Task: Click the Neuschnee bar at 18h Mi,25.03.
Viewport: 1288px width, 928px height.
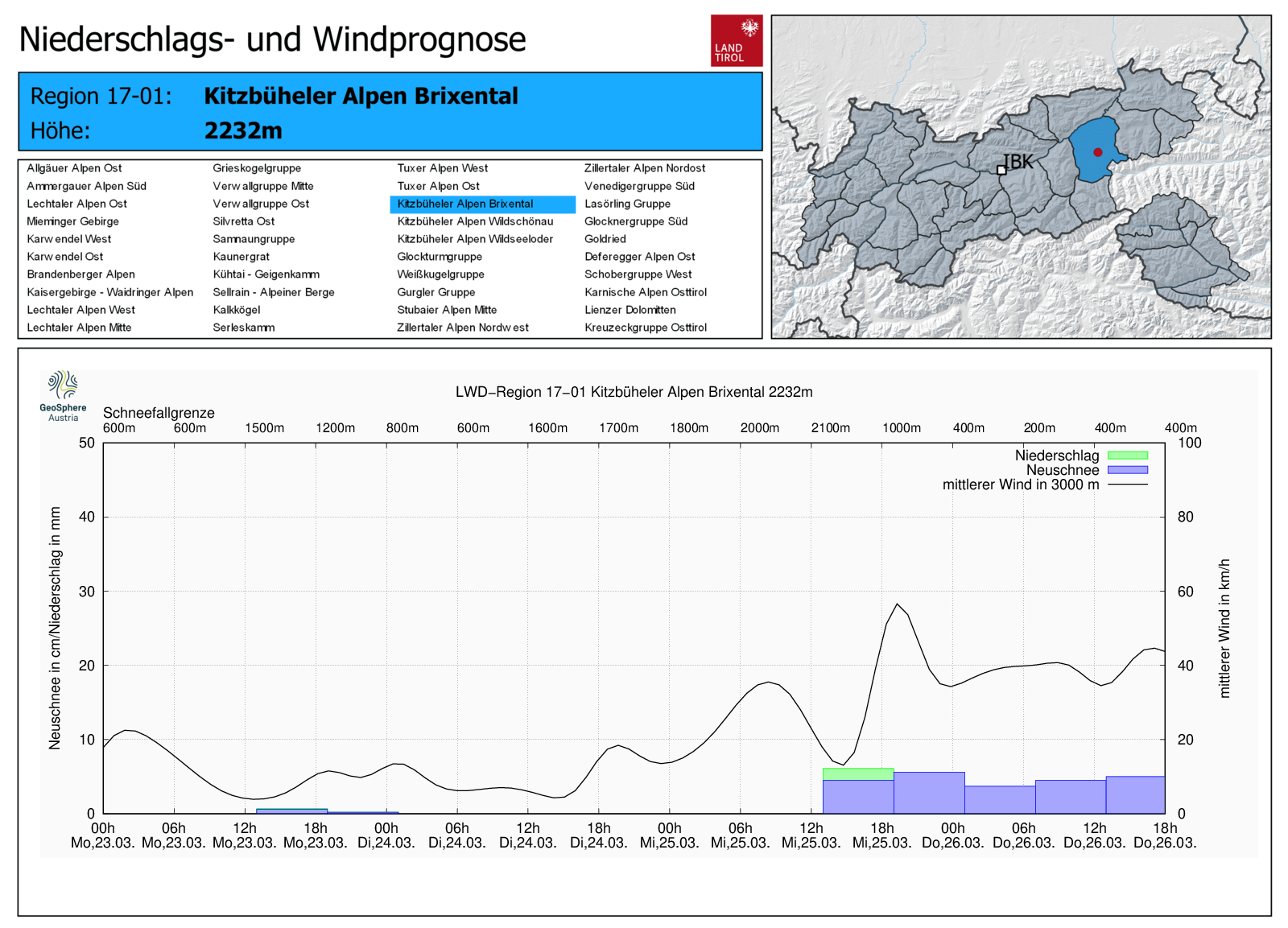Action: (x=928, y=793)
